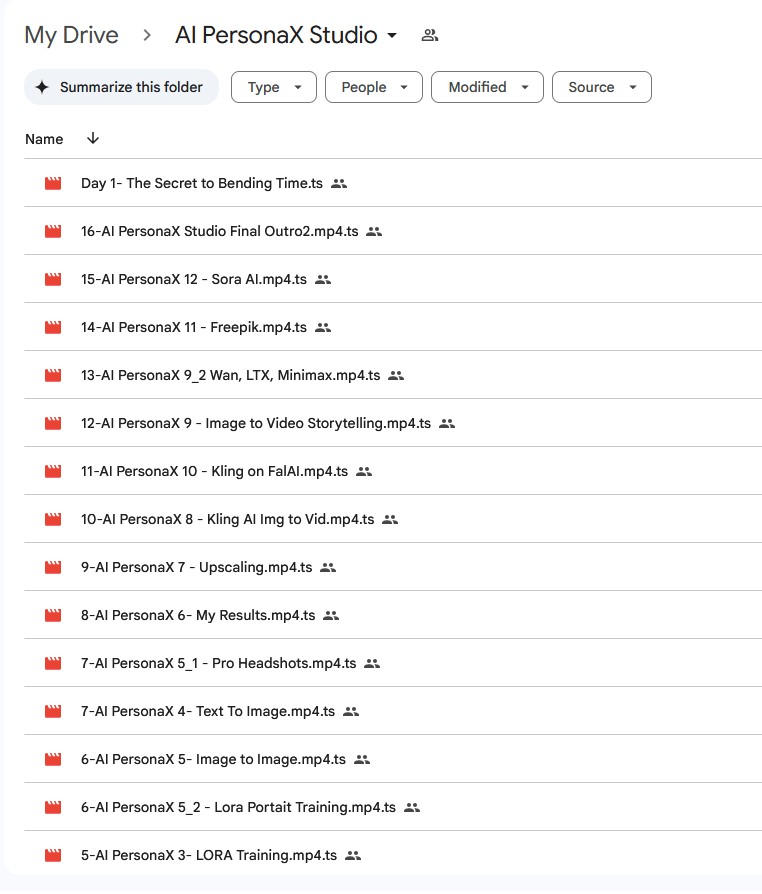The width and height of the screenshot is (762, 894).
Task: Click the video icon for 14-AI PersonaX 11 - Freepik
Action: 53,327
